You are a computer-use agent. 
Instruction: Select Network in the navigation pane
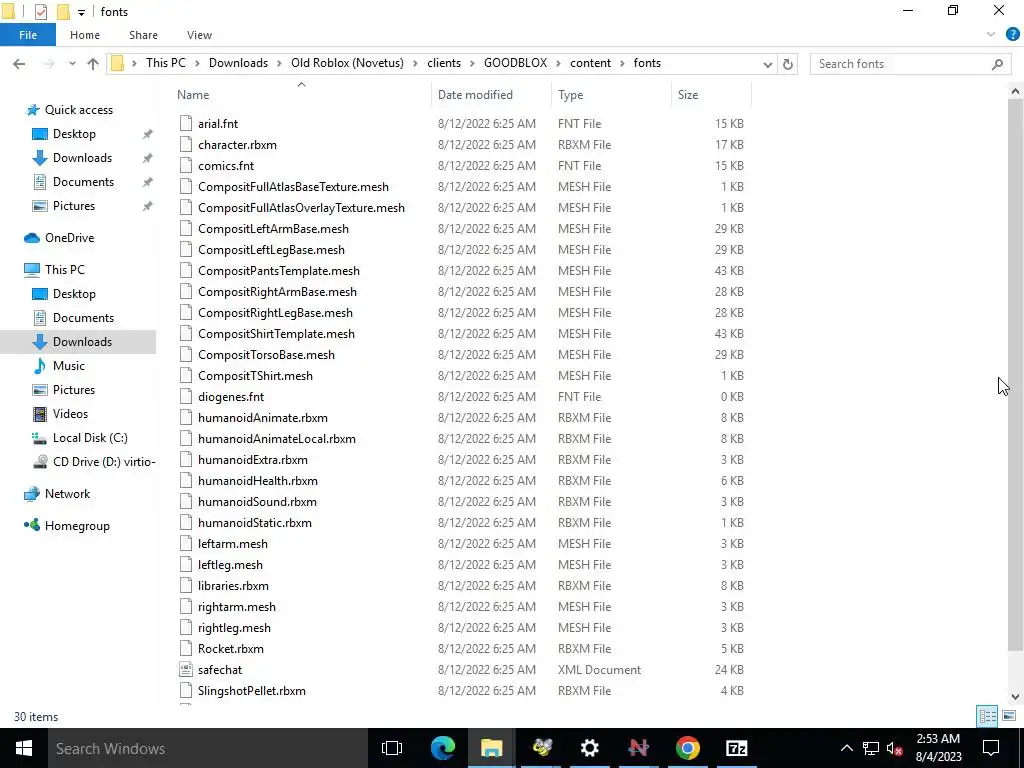(x=67, y=494)
